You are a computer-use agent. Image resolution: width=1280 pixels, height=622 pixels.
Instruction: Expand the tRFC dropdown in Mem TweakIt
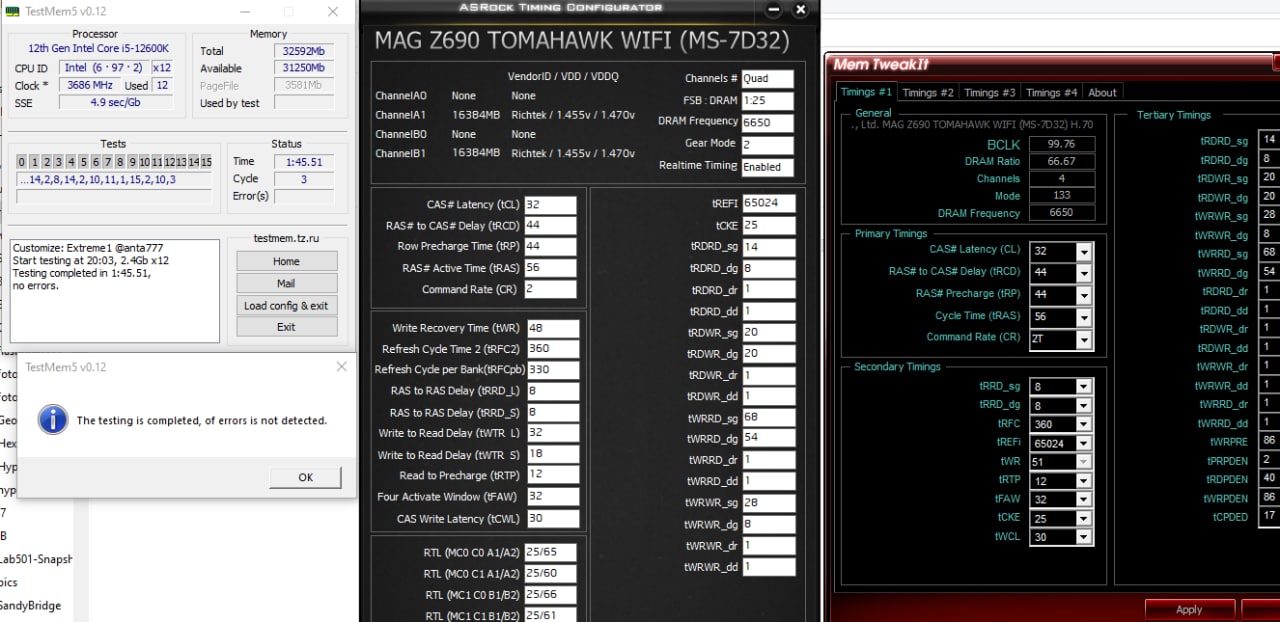(x=1084, y=425)
